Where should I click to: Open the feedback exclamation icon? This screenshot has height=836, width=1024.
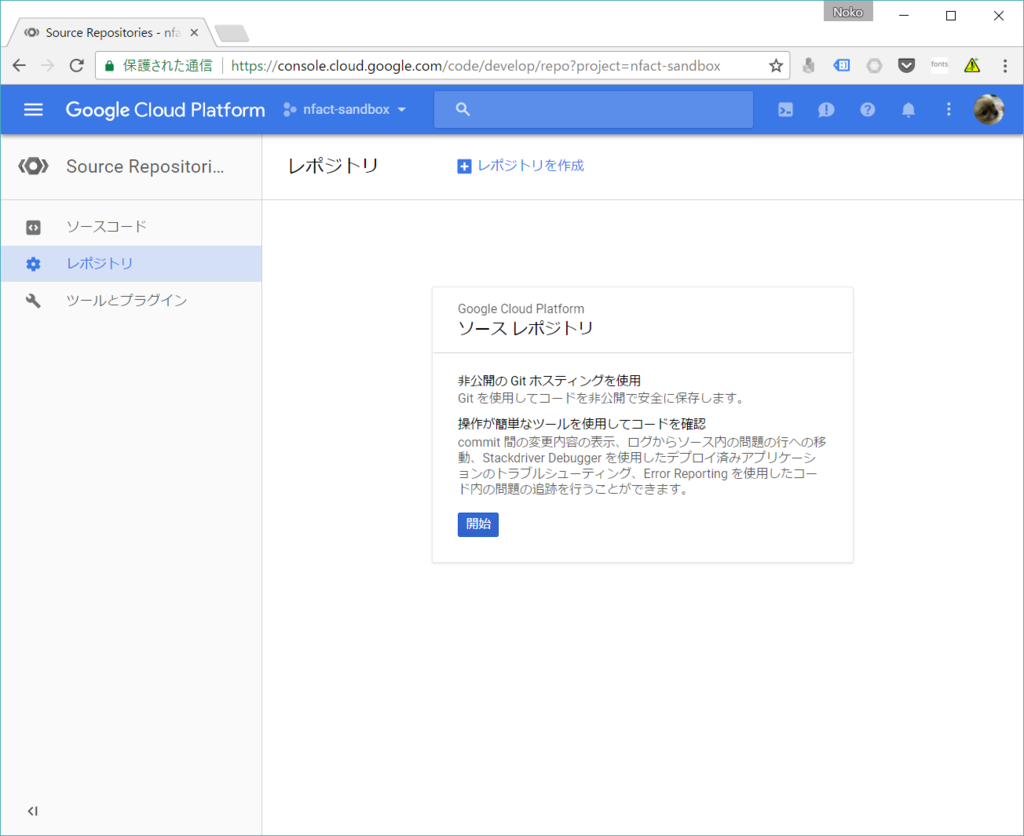(826, 110)
